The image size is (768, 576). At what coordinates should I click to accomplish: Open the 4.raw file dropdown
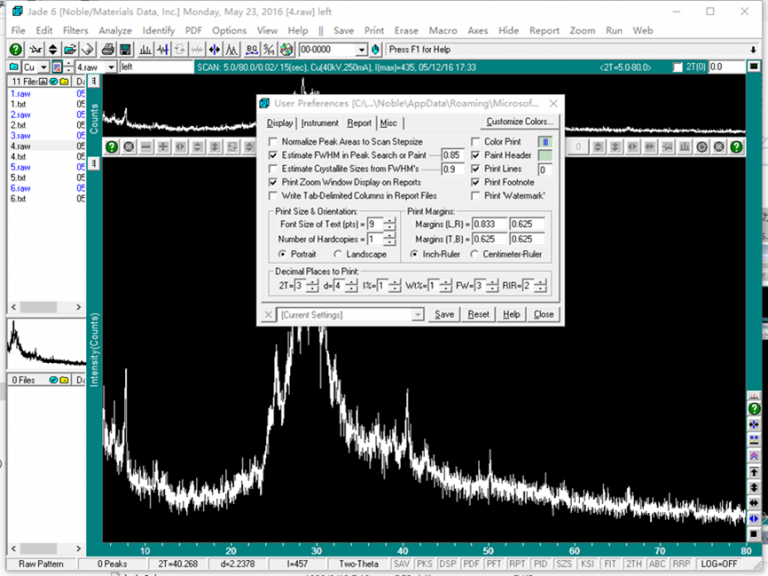click(x=111, y=67)
